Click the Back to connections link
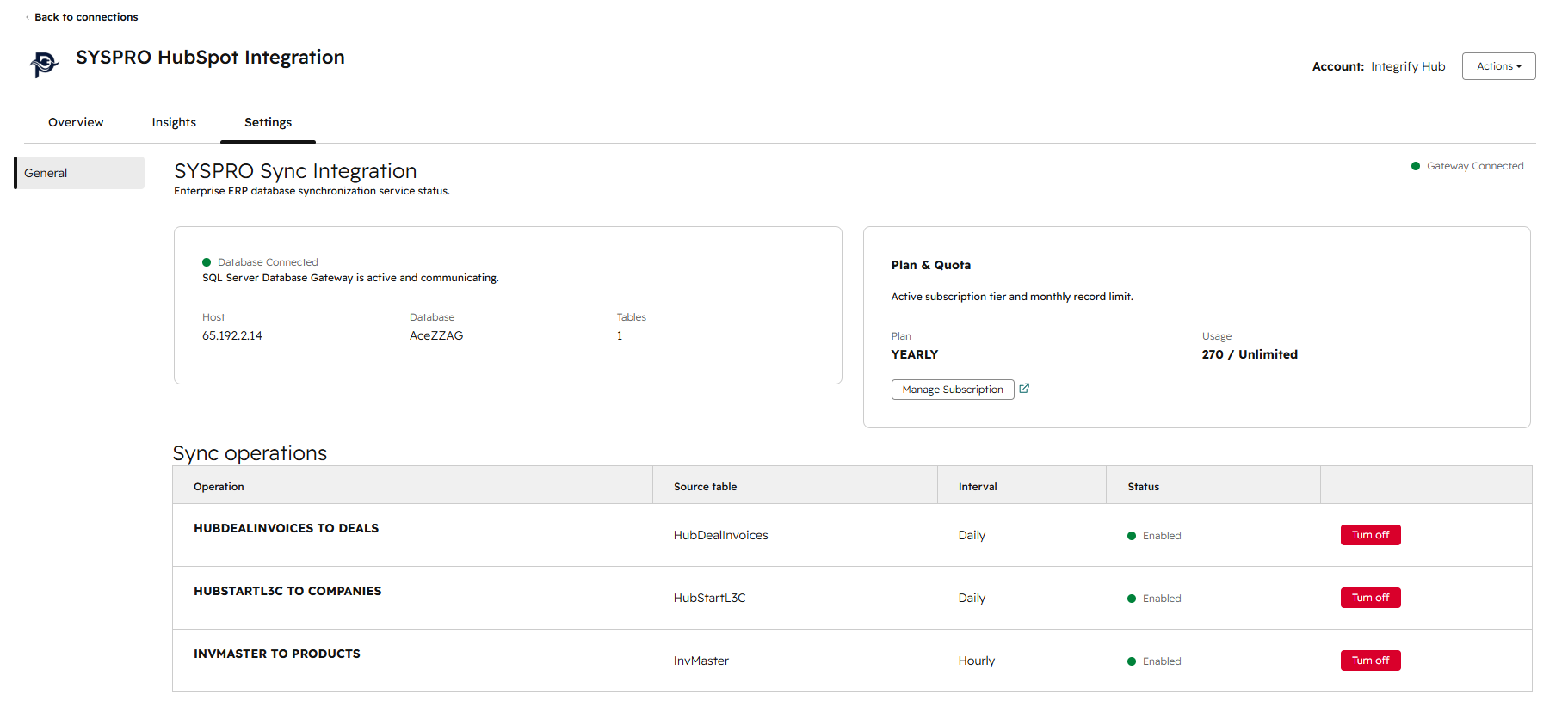This screenshot has height=719, width=1568. pyautogui.click(x=82, y=17)
